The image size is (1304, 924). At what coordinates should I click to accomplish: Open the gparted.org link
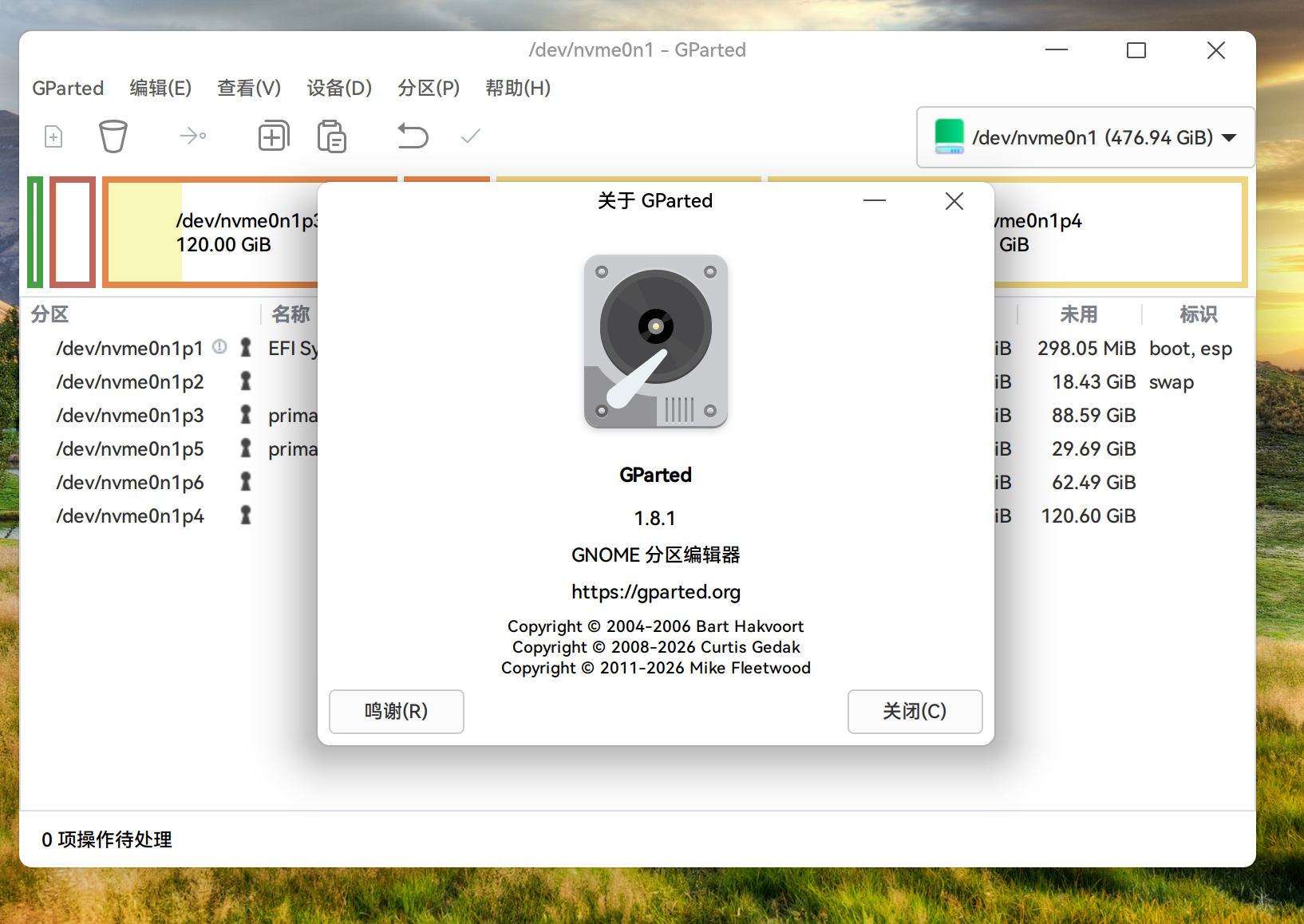click(655, 591)
